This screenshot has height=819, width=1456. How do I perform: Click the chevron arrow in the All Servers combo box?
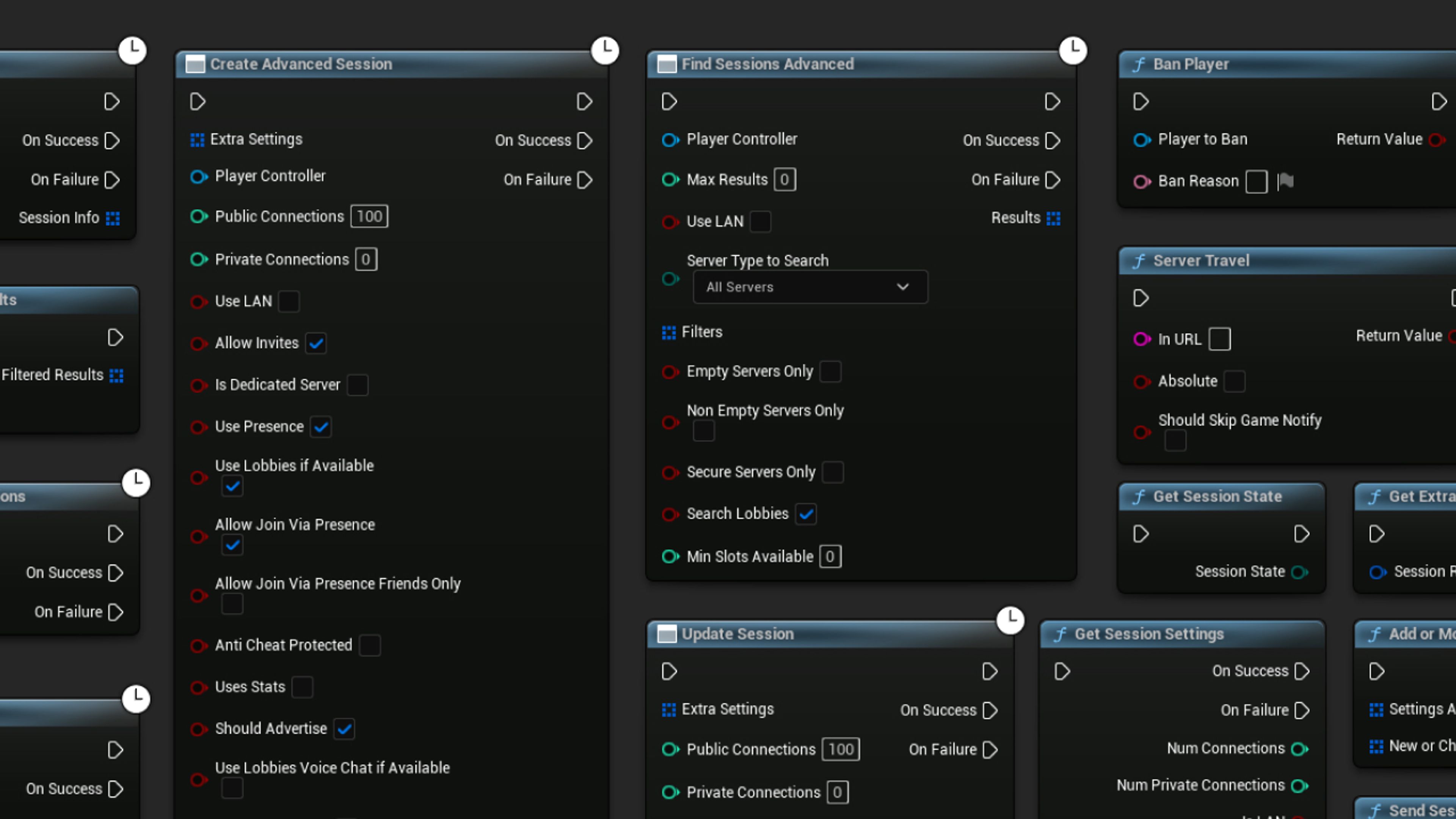point(903,287)
